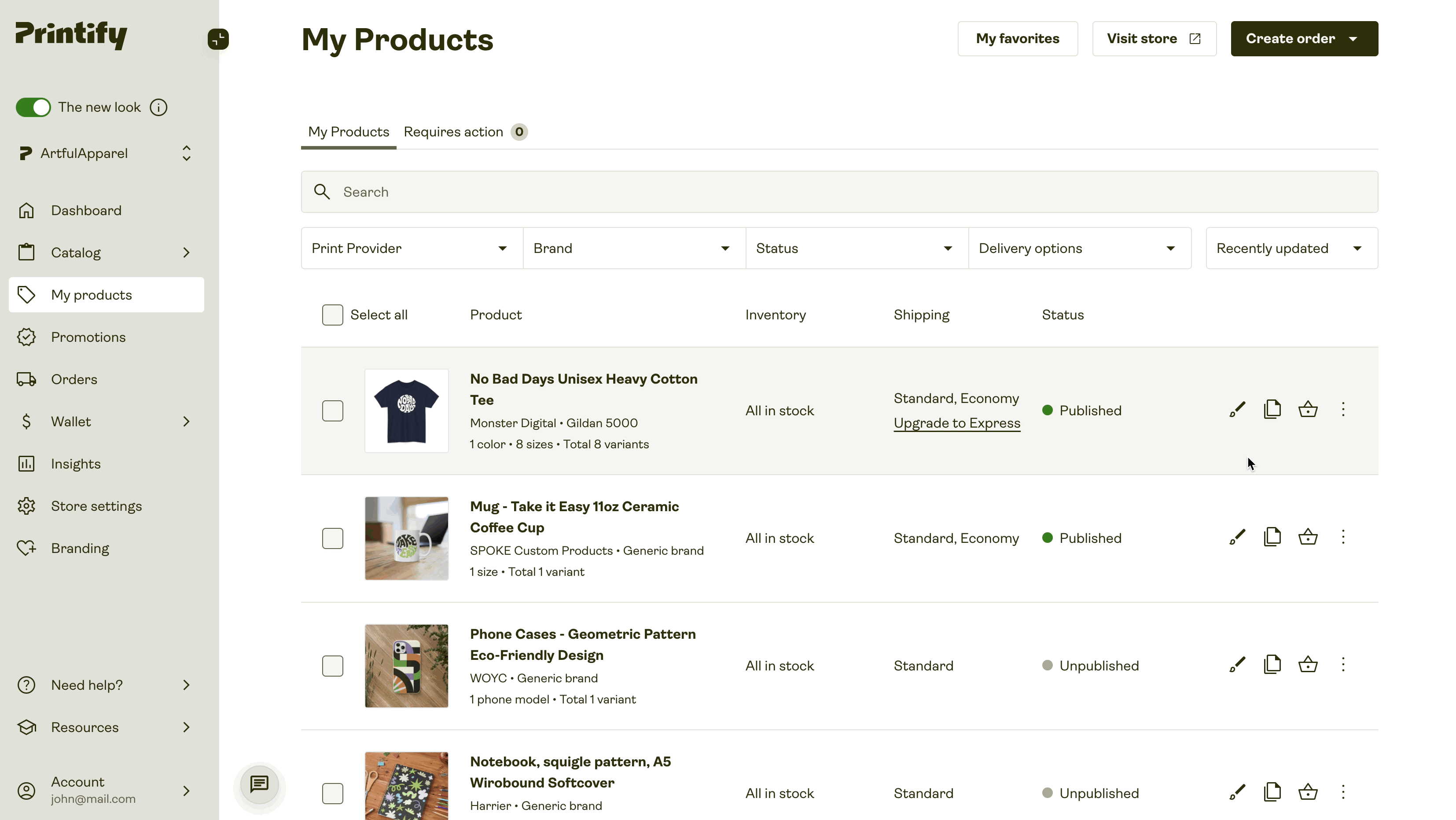Image resolution: width=1456 pixels, height=820 pixels.
Task: Click the Visit store button
Action: pos(1154,39)
